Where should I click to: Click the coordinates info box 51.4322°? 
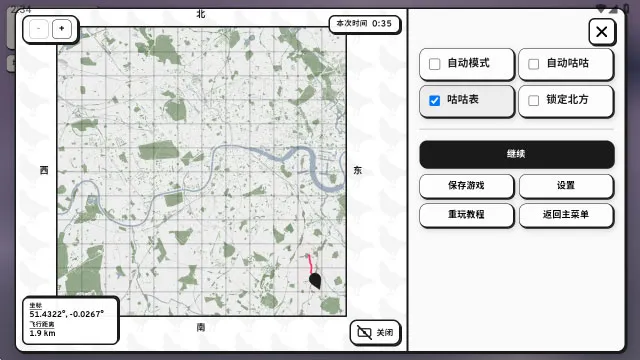[x=67, y=314]
